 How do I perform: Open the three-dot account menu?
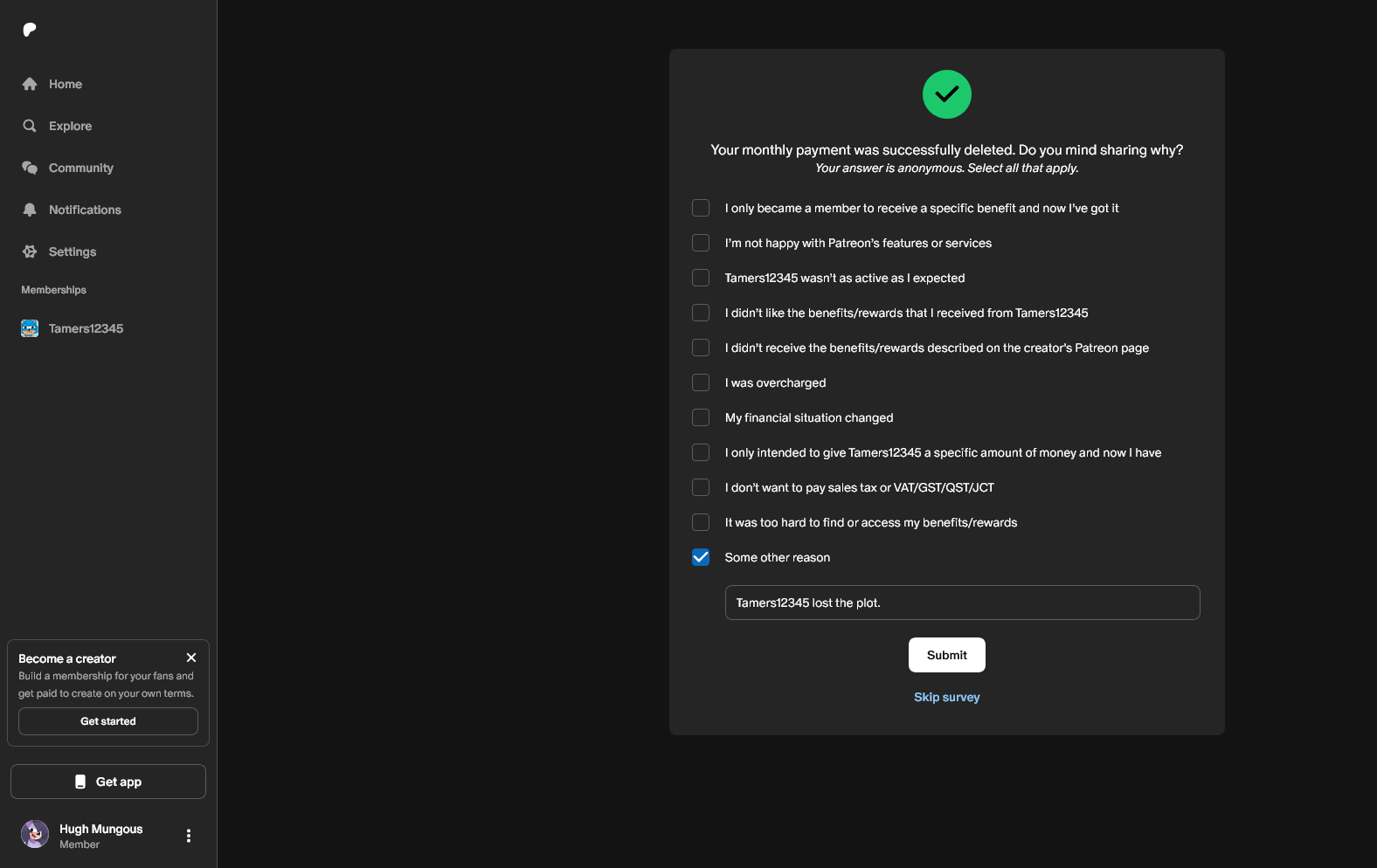tap(189, 836)
